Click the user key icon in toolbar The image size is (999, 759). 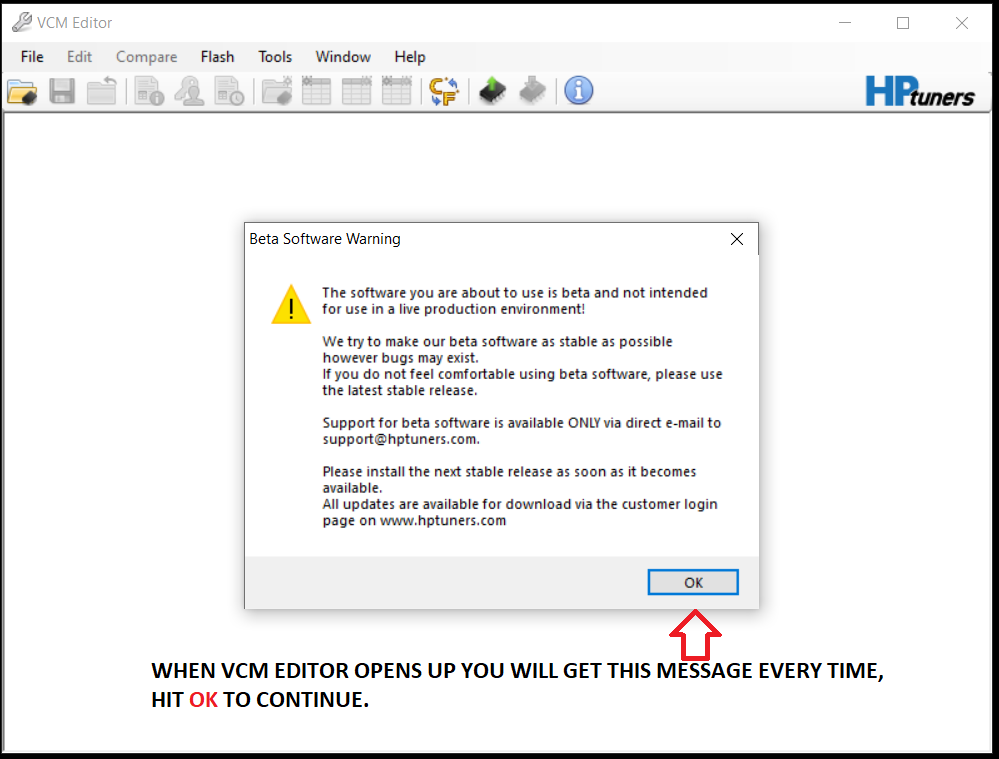coord(189,91)
